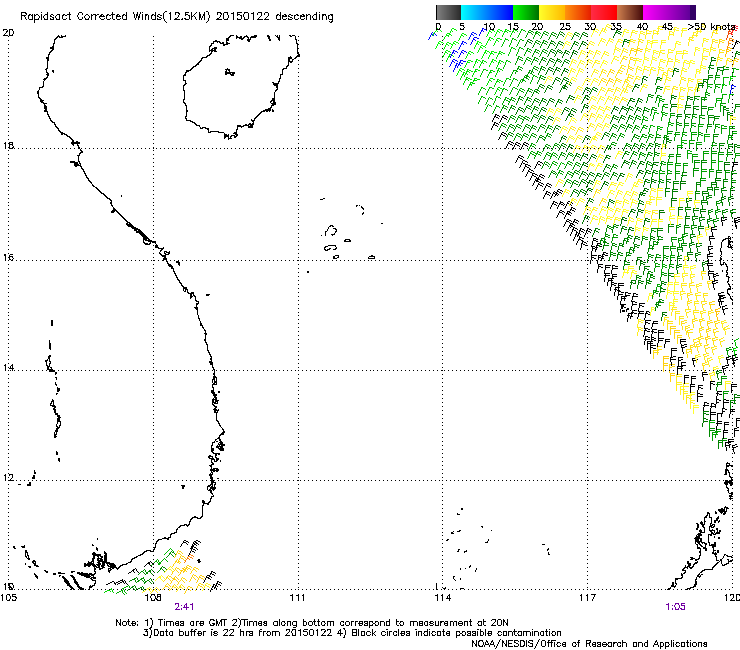Viewport: 740px width, 650px height.
Task: Click the brown 35-40 knots color swatch
Action: (x=630, y=12)
